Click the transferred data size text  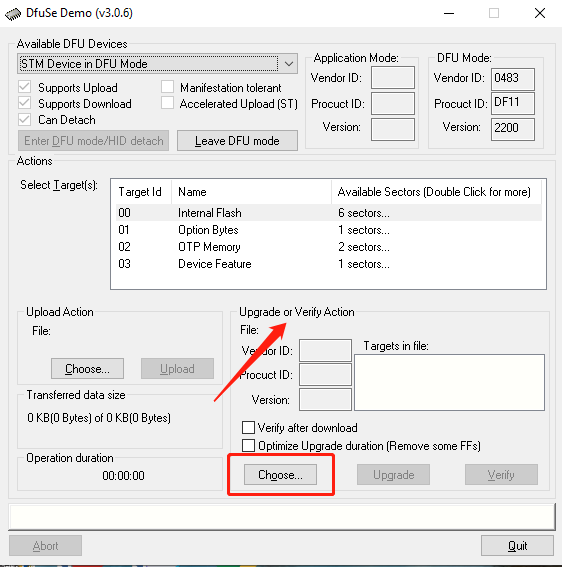tap(99, 418)
